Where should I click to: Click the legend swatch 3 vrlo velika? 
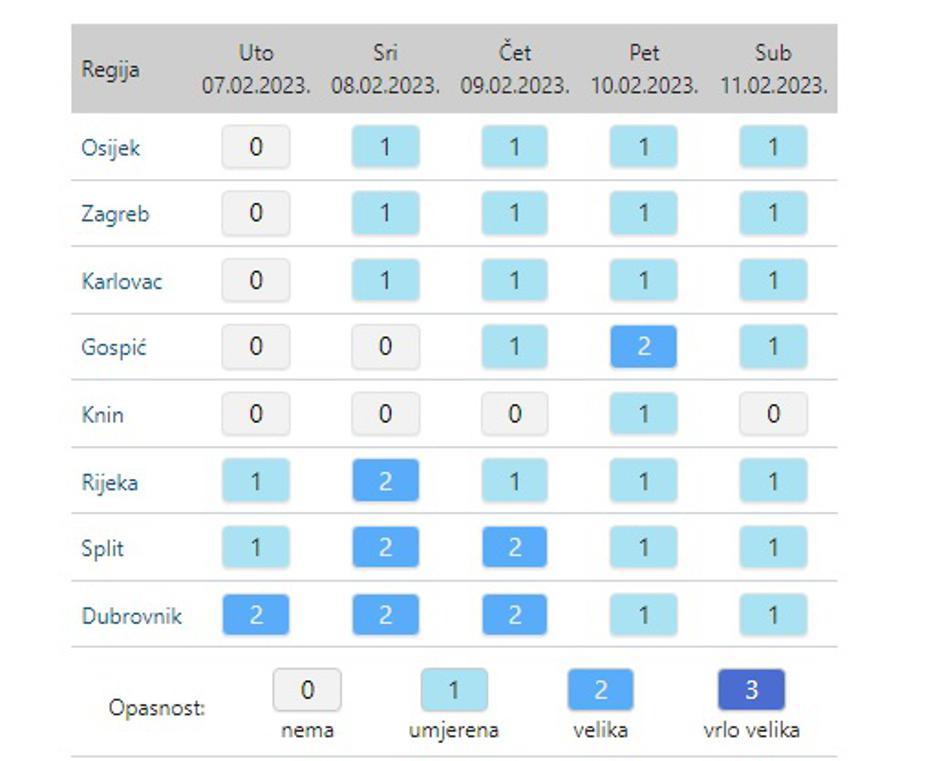pyautogui.click(x=751, y=690)
